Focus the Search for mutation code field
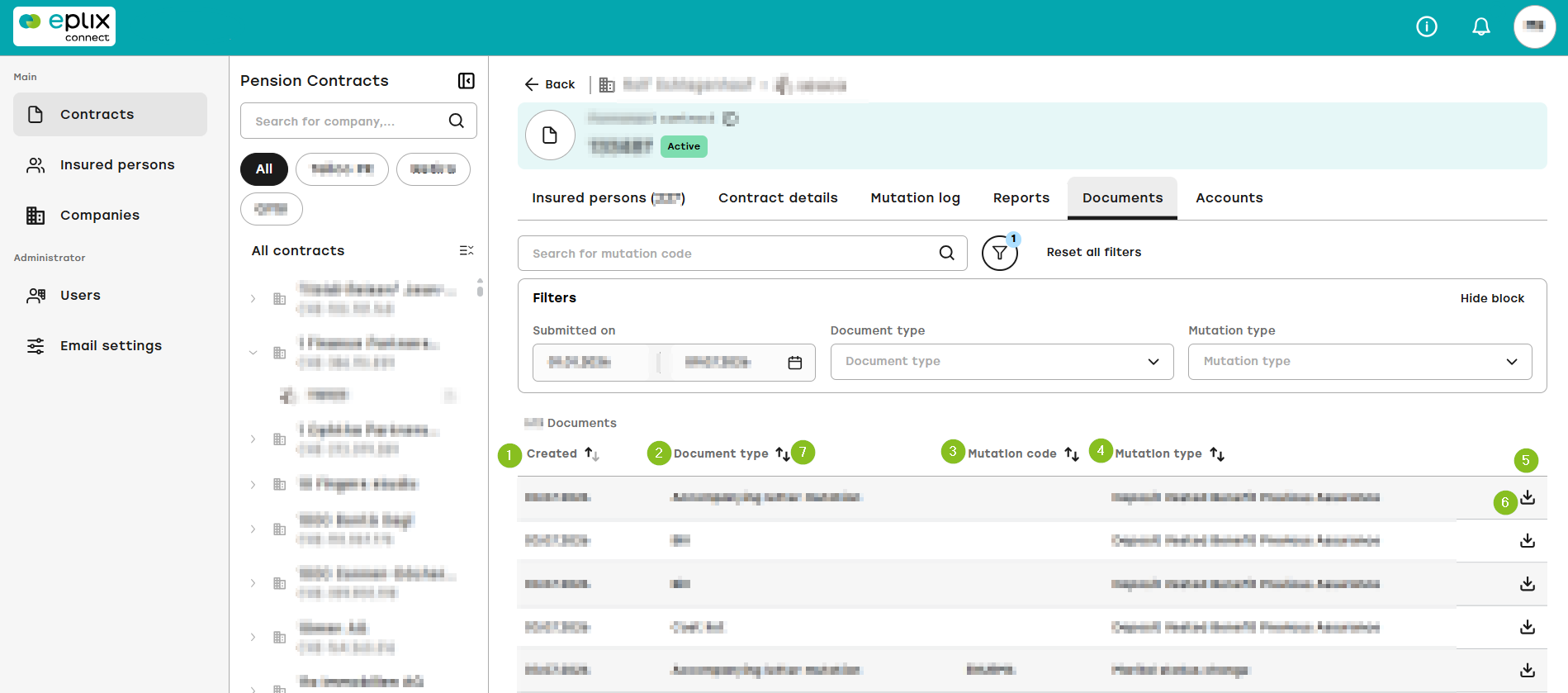 pos(742,254)
